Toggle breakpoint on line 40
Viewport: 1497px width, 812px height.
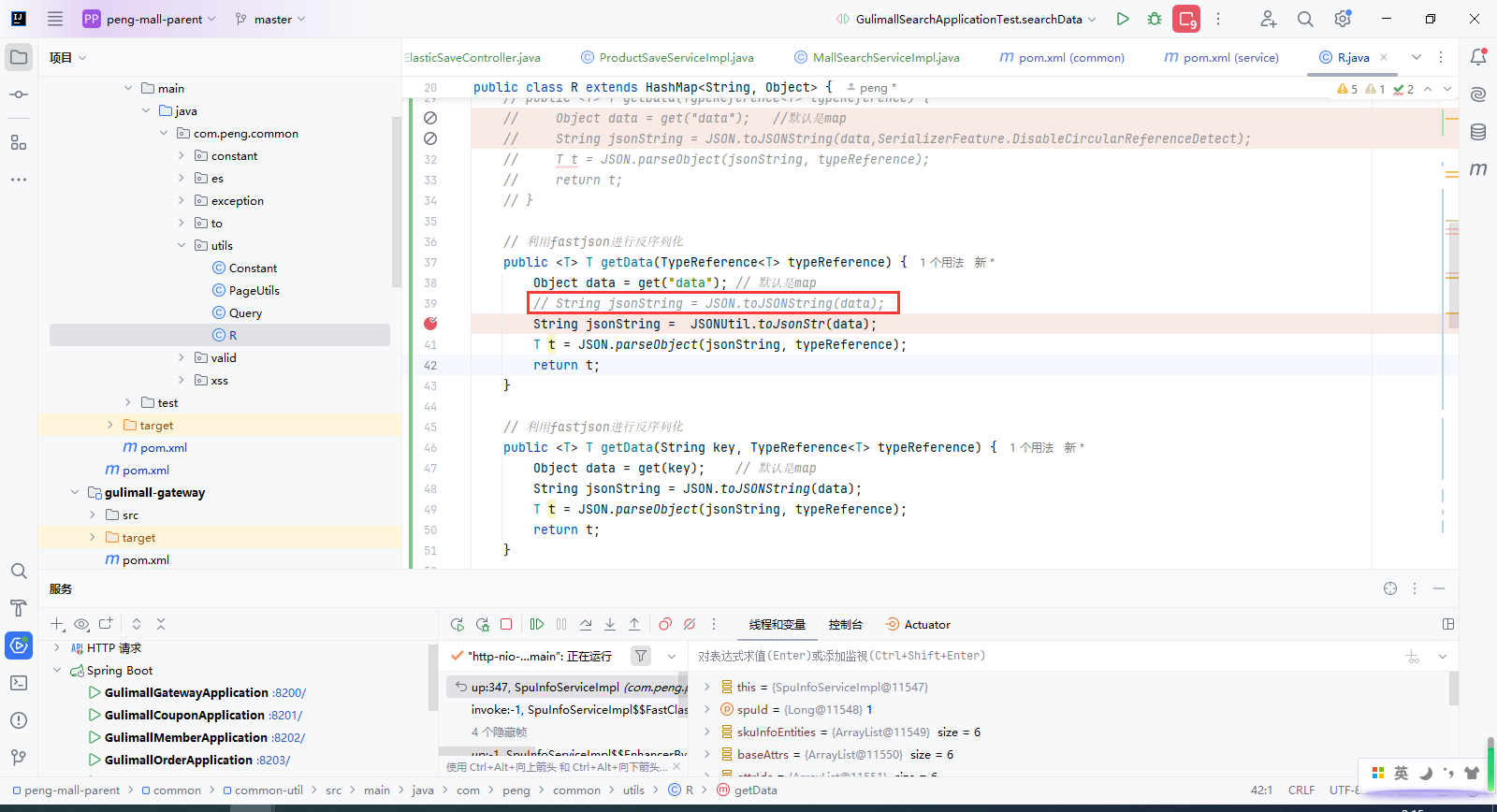(x=430, y=324)
